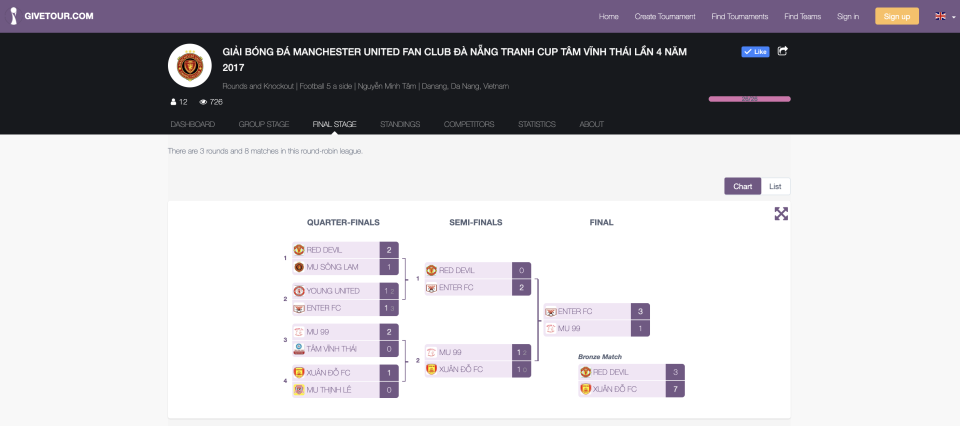Image resolution: width=960 pixels, height=426 pixels.
Task: Switch bracket view to Chart
Action: (742, 186)
